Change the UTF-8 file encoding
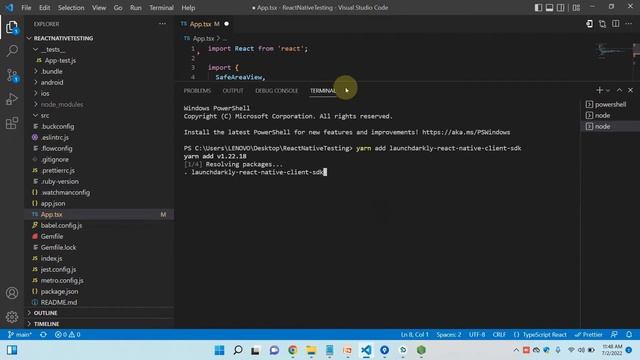640x360 pixels. [x=477, y=334]
